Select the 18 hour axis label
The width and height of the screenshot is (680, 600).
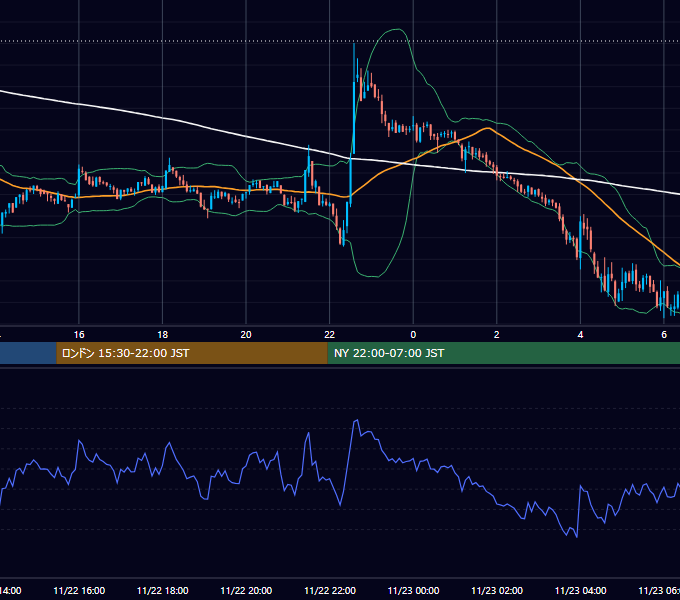163,335
